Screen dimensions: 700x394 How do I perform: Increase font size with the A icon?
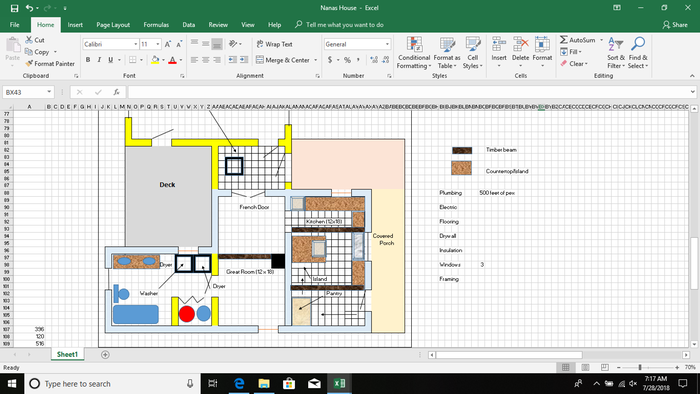tap(168, 44)
